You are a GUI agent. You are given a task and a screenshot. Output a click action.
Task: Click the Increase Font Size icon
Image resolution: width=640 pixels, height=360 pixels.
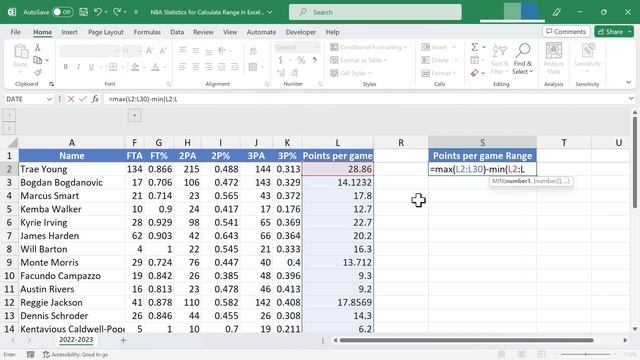pos(150,51)
